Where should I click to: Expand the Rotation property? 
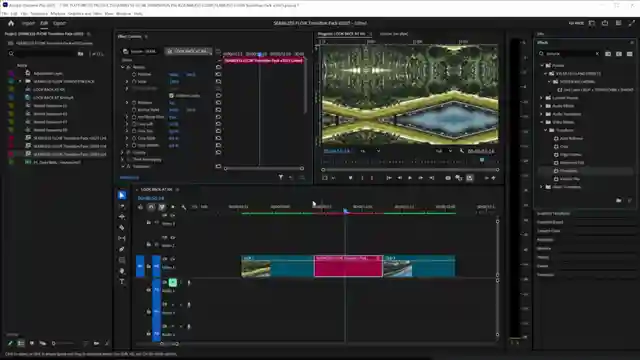pos(127,102)
